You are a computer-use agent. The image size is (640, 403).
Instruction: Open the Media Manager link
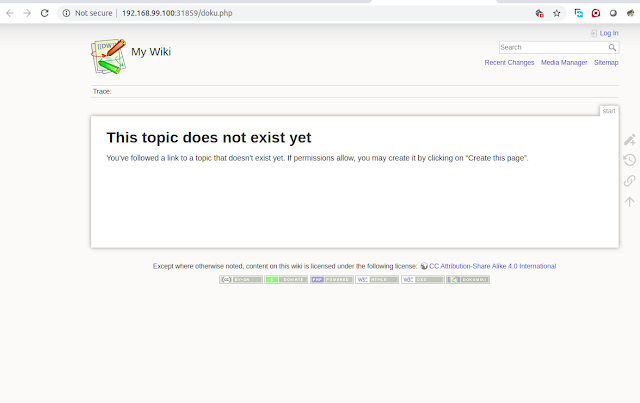[x=564, y=62]
